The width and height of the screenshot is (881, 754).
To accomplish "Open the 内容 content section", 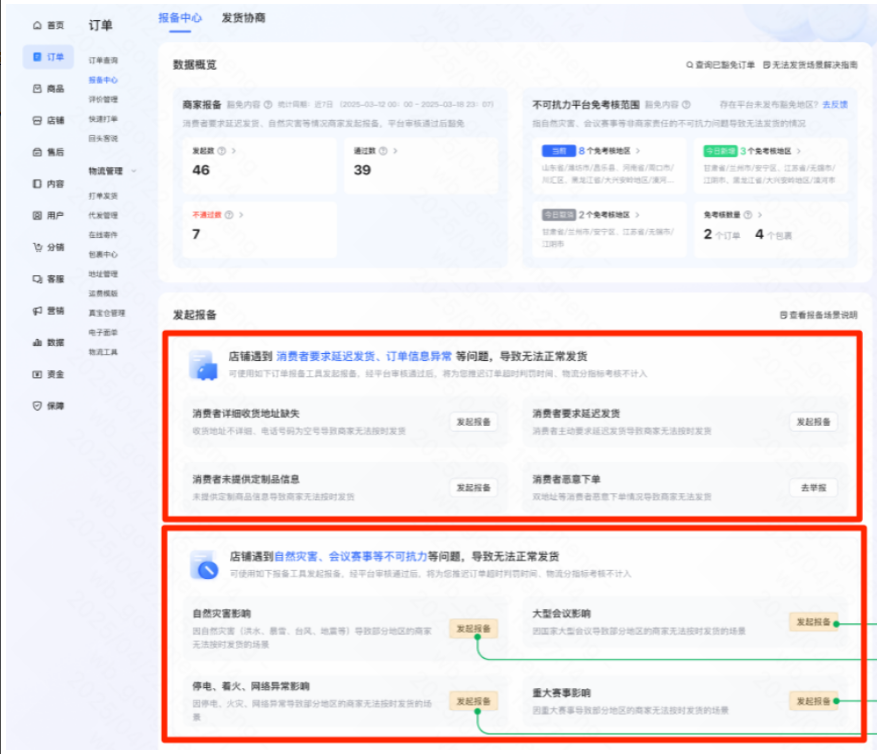I will [48, 184].
